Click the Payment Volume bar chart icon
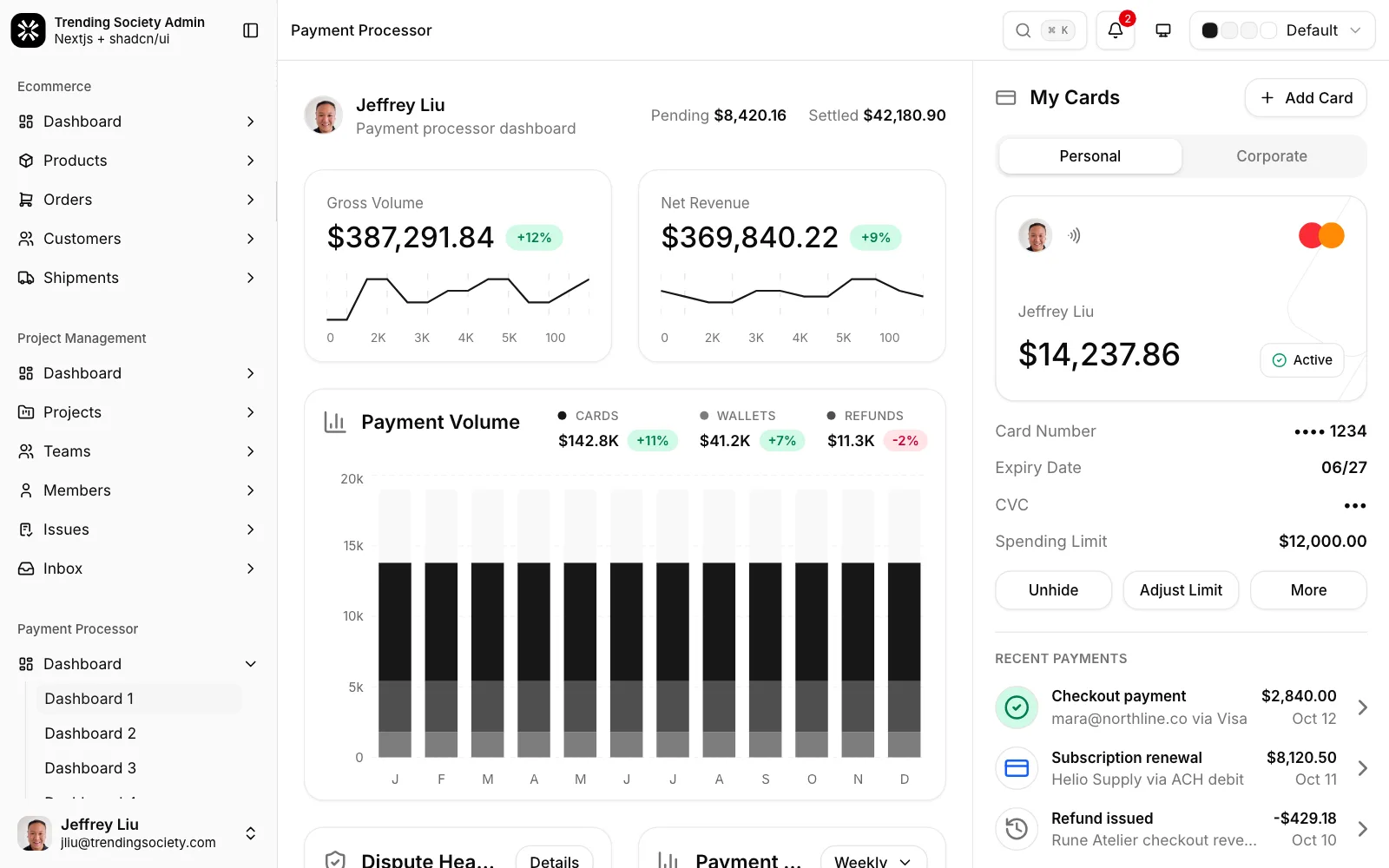 coord(334,422)
